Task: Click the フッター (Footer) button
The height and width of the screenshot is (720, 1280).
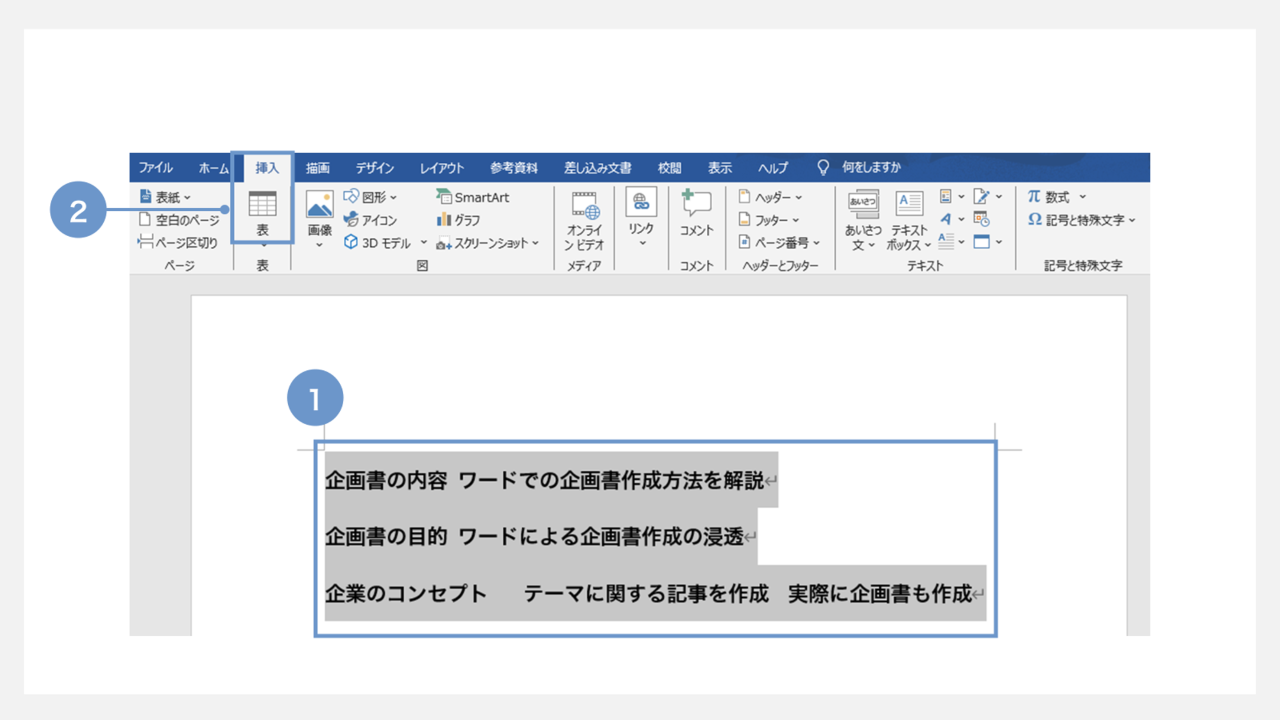Action: point(769,220)
